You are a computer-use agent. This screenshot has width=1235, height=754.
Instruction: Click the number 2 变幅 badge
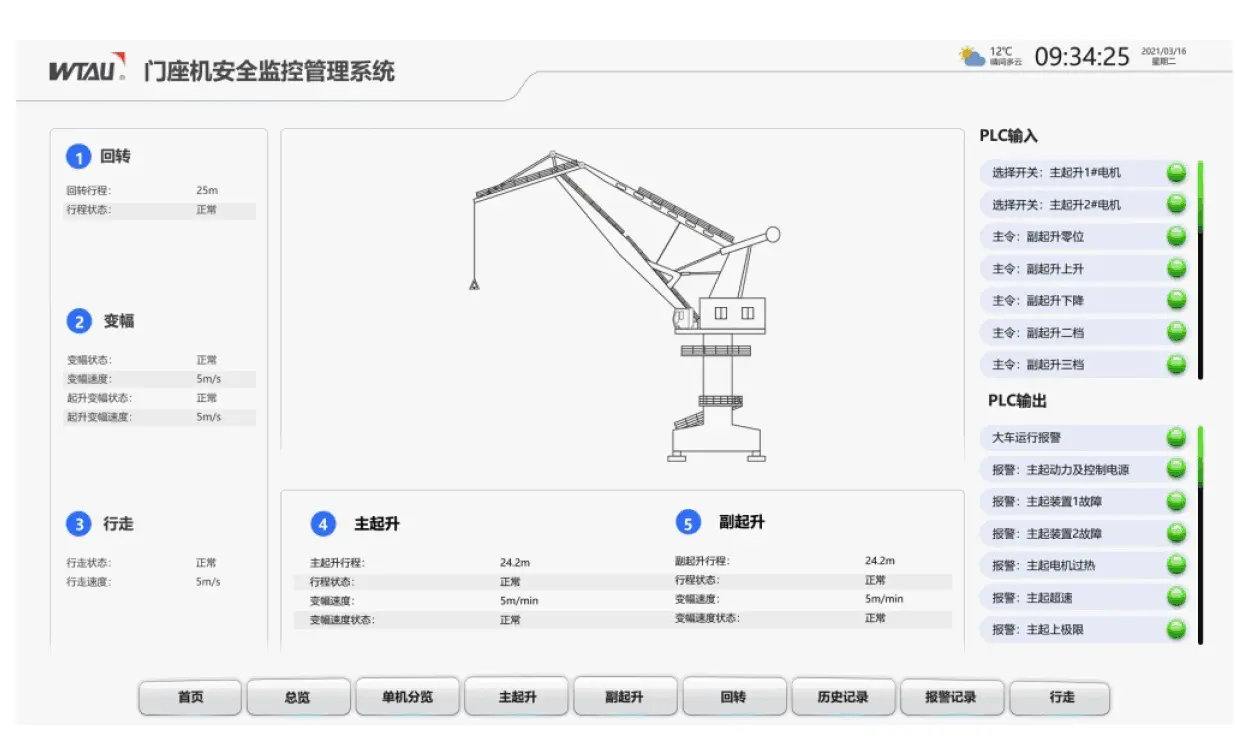pos(79,322)
